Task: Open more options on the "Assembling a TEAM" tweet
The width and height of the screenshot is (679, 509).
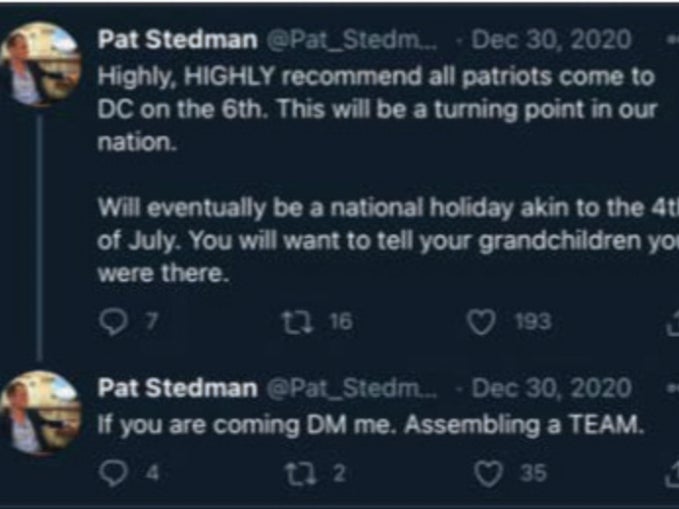Action: (671, 388)
